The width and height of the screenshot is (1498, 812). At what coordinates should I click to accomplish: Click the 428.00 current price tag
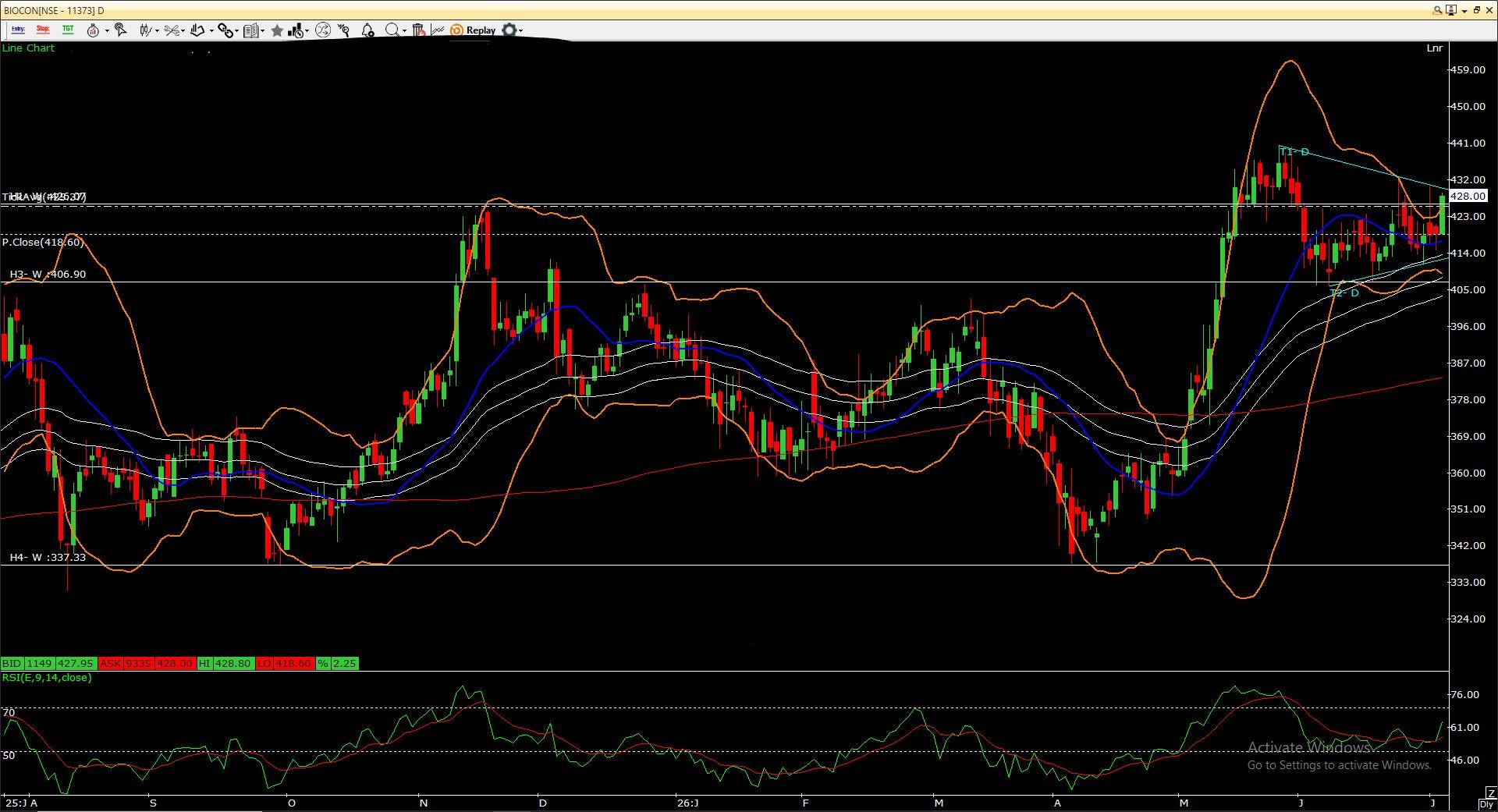point(1468,196)
